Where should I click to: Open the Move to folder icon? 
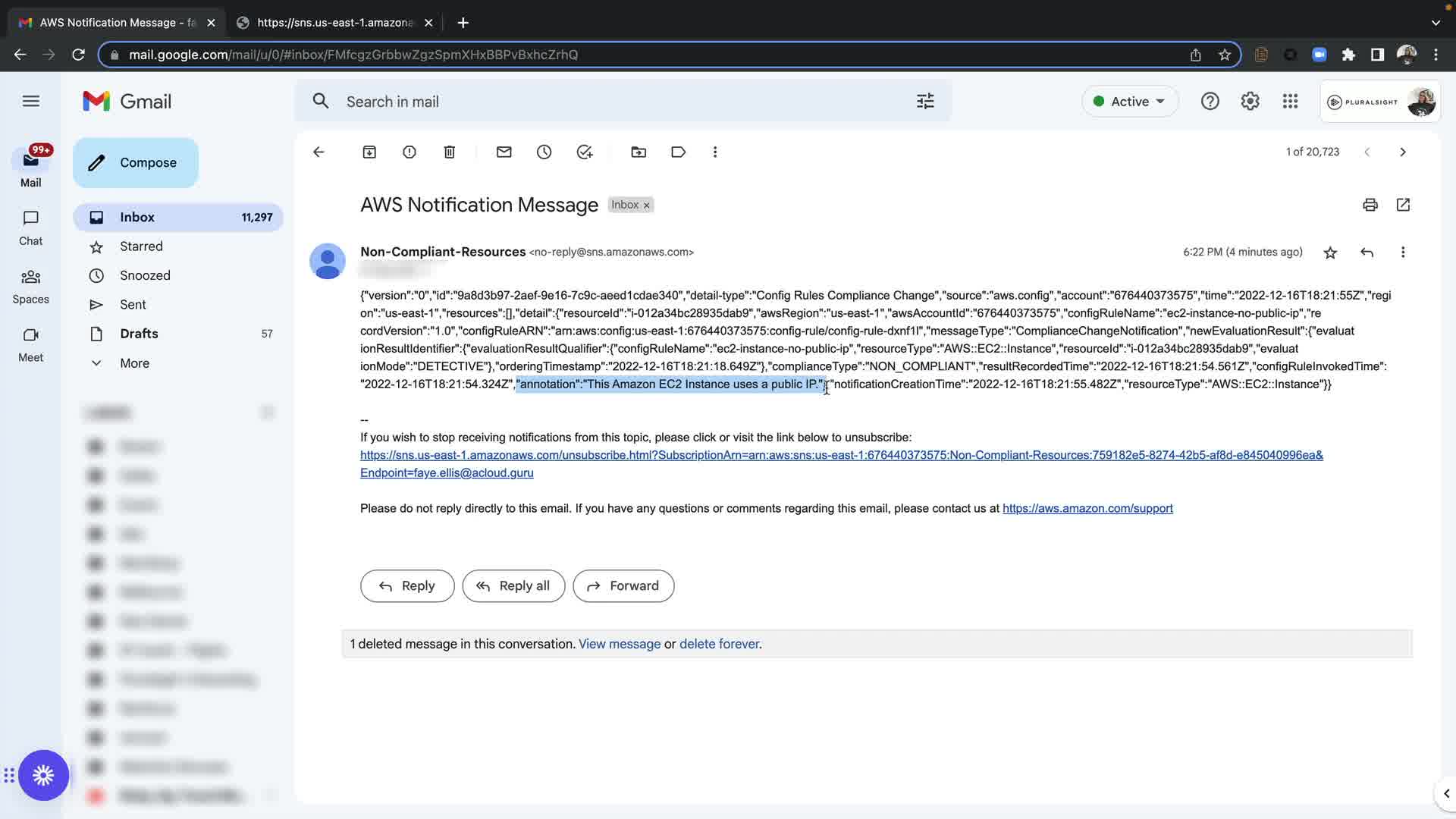pos(639,152)
